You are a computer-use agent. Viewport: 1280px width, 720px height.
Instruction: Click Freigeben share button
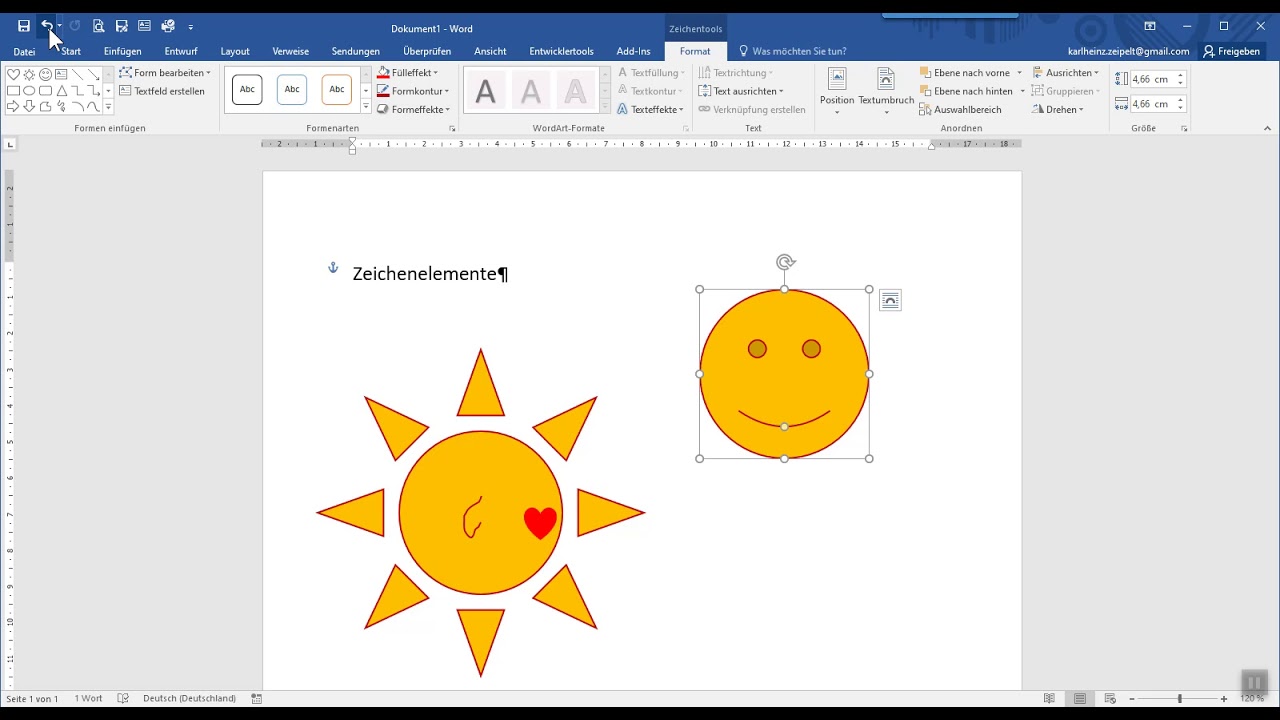tap(1231, 51)
